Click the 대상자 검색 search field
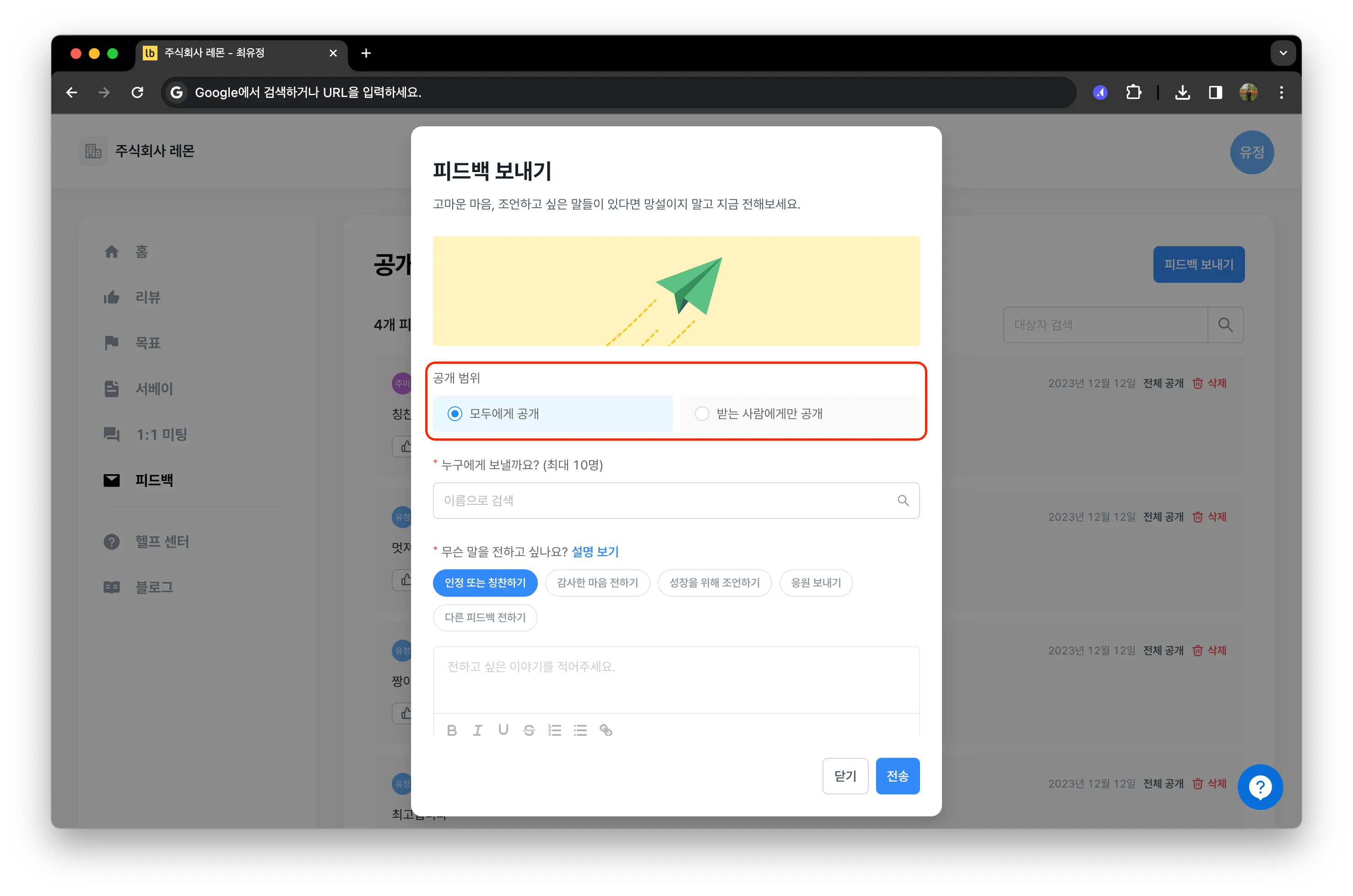This screenshot has width=1353, height=896. click(1105, 324)
